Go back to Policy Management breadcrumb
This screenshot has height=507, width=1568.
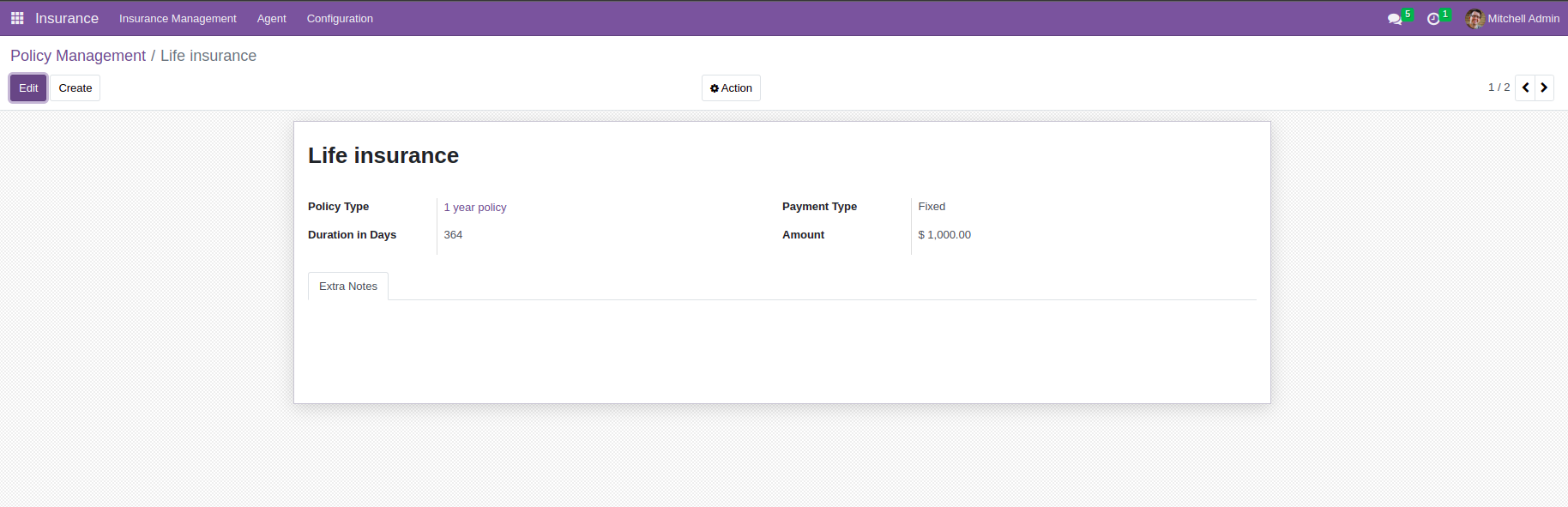(78, 56)
